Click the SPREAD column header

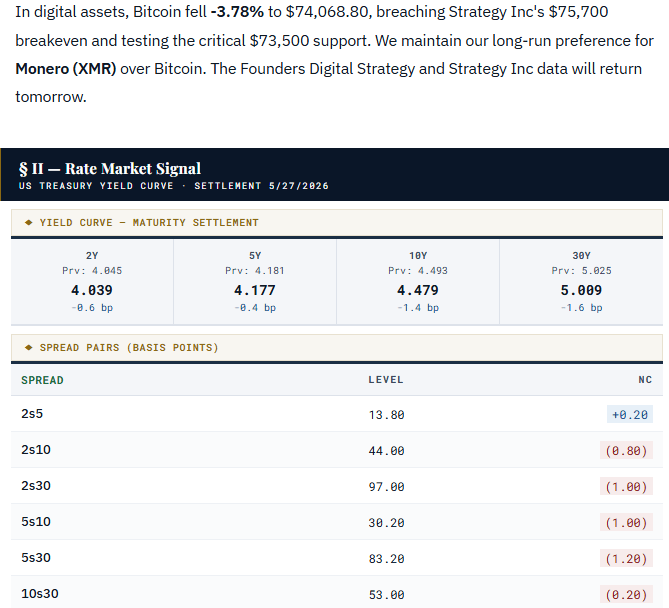[42, 380]
